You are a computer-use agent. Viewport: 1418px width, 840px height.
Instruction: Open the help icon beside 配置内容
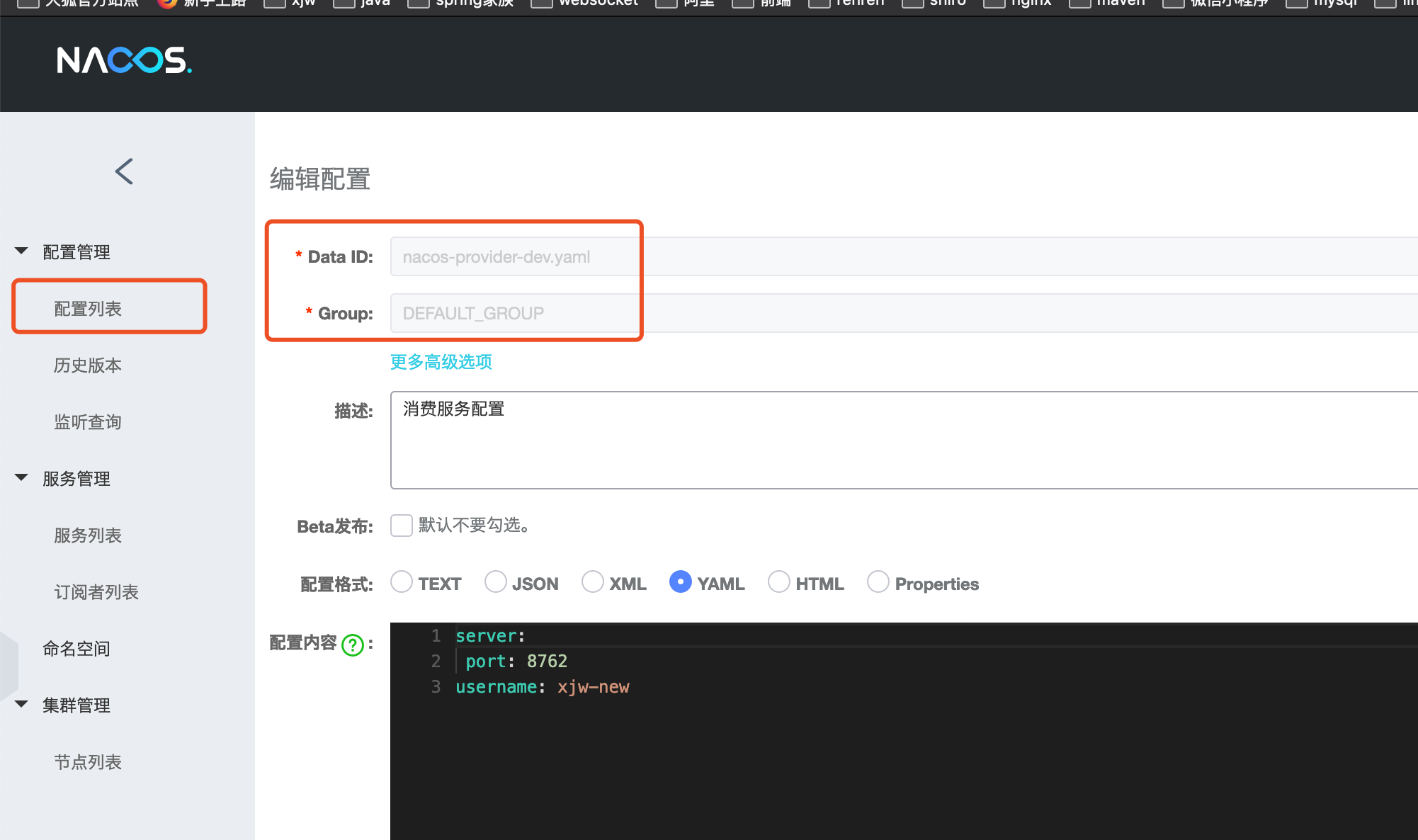pyautogui.click(x=353, y=645)
